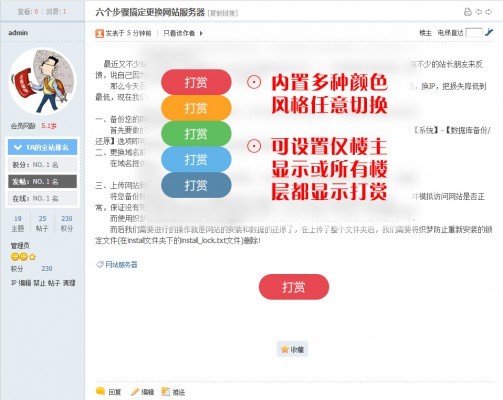Click the sidebar 编辑 user action
This screenshot has height=400, width=503.
(x=25, y=283)
